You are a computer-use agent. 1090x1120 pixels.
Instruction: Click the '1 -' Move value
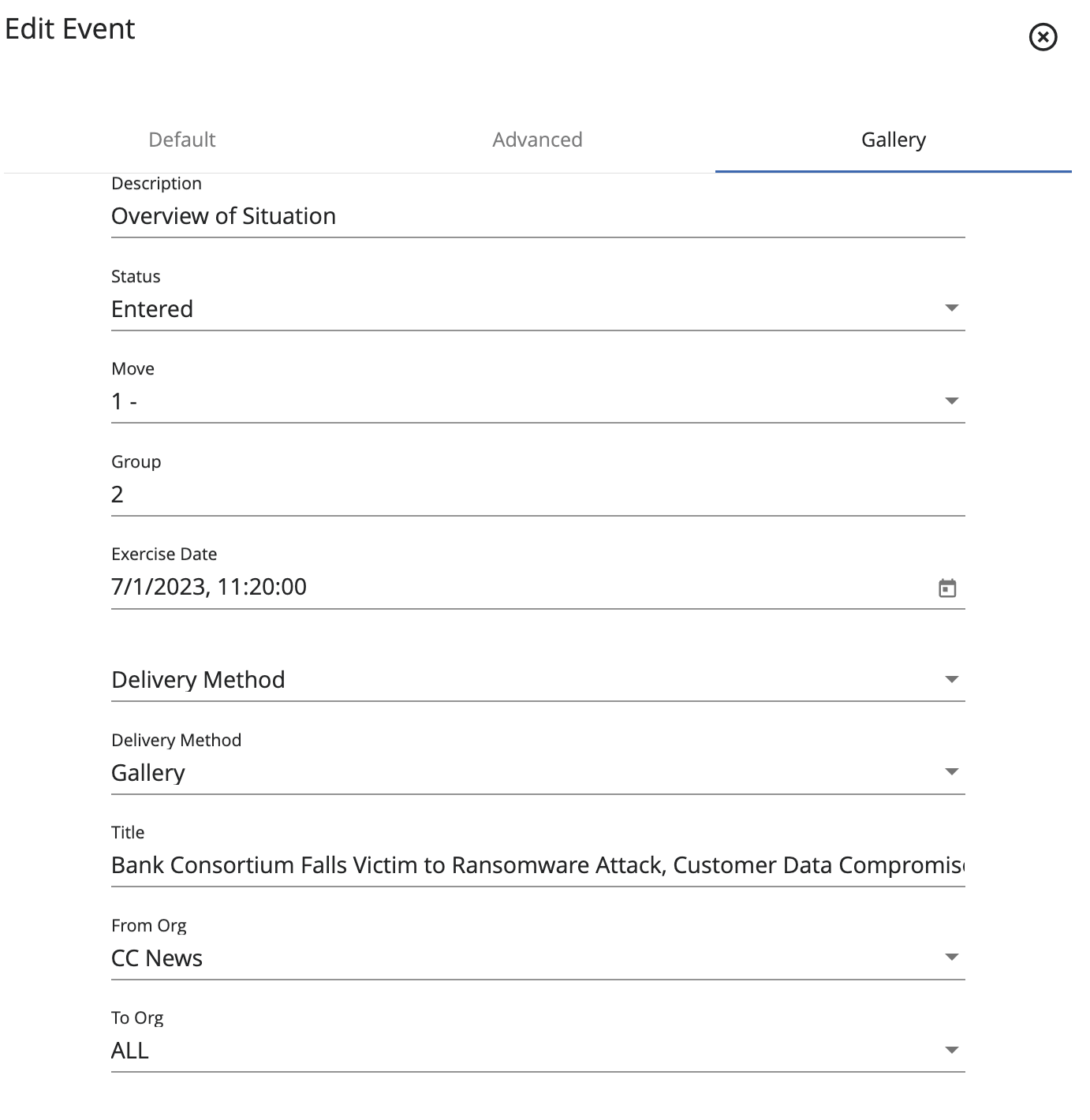125,402
